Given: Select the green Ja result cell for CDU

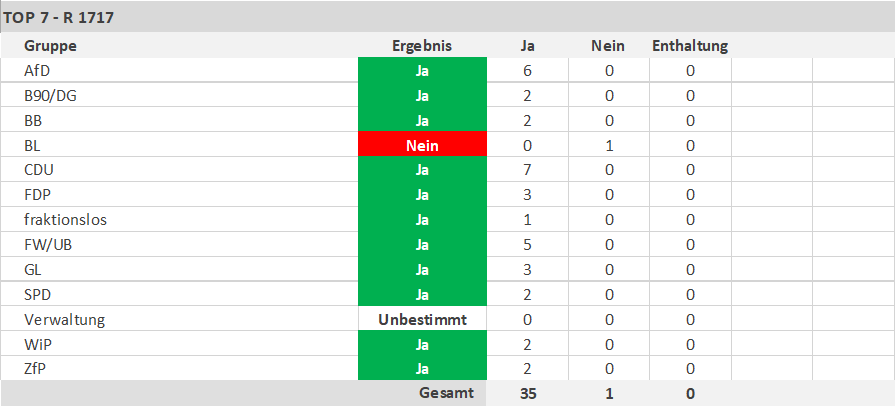Looking at the screenshot, I should 422,170.
